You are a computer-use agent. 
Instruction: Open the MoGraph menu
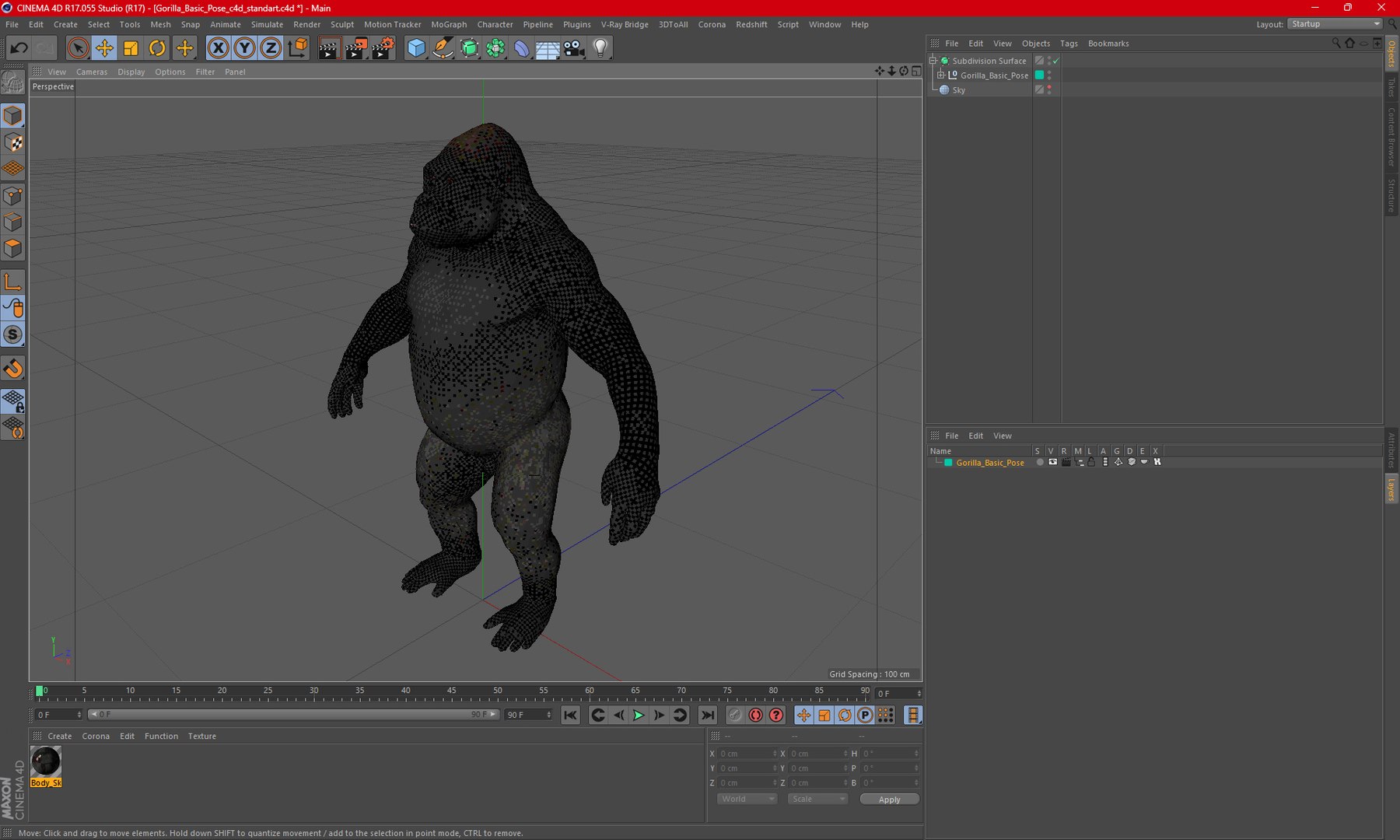point(449,24)
